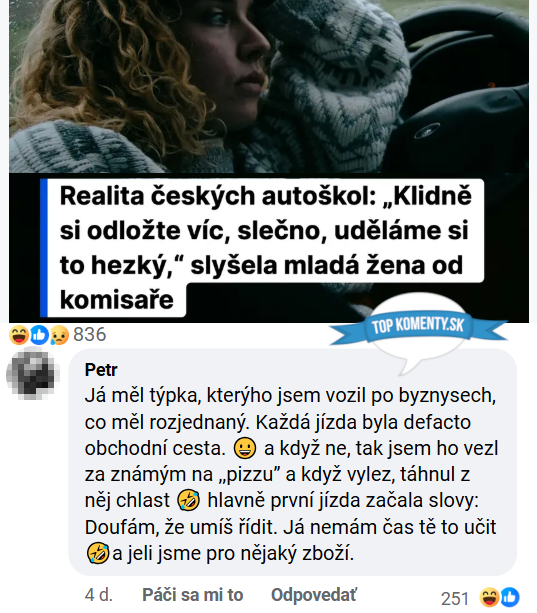Click the blue thumbs-up reaction icon on post
The width and height of the screenshot is (537, 613).
(39, 335)
